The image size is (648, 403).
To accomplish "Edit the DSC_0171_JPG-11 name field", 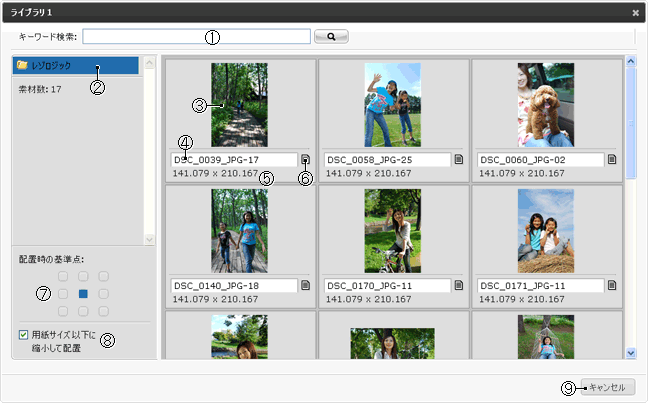I will tap(541, 286).
